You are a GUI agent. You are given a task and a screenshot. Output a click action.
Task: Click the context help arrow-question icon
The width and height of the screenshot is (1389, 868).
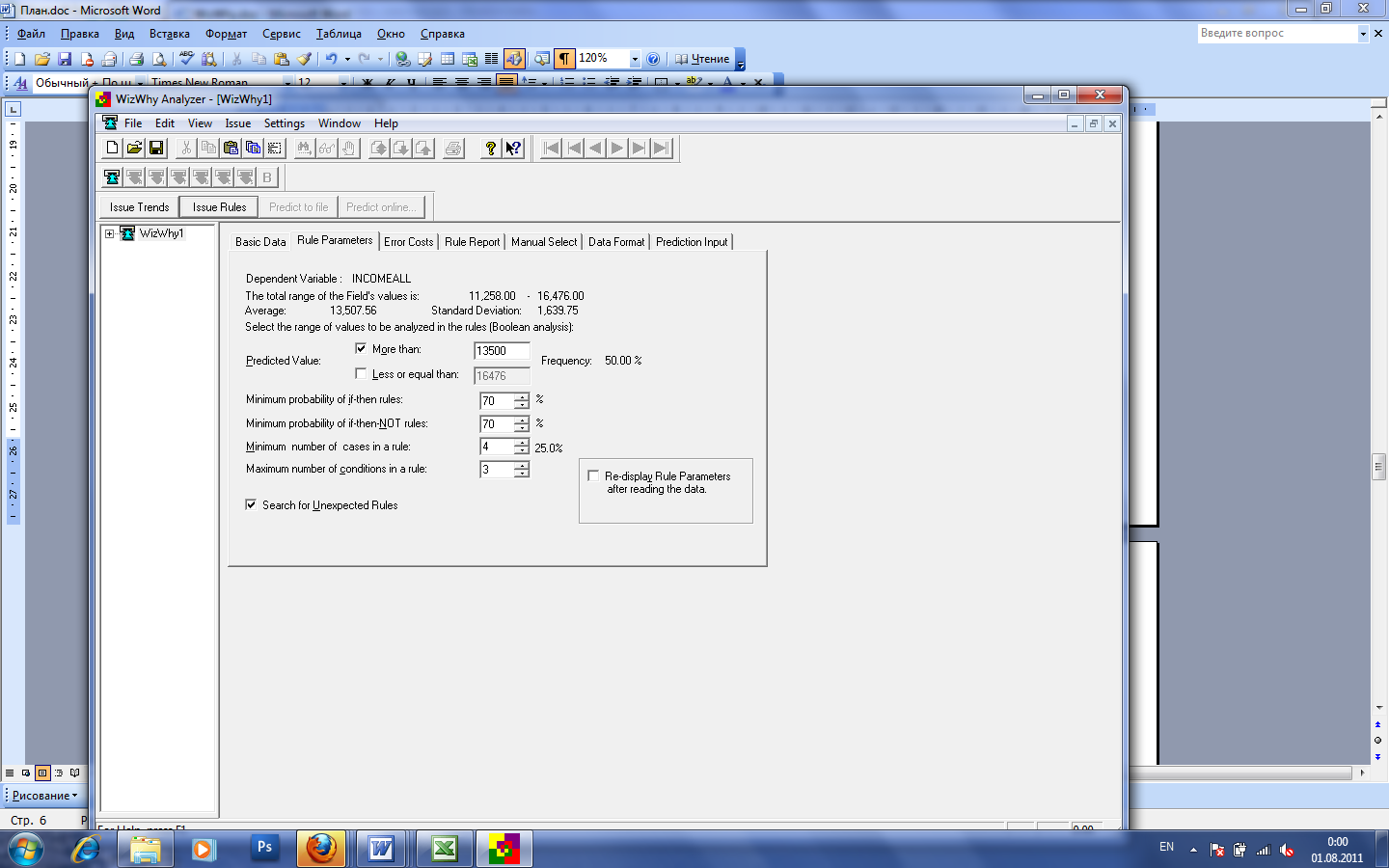point(513,148)
